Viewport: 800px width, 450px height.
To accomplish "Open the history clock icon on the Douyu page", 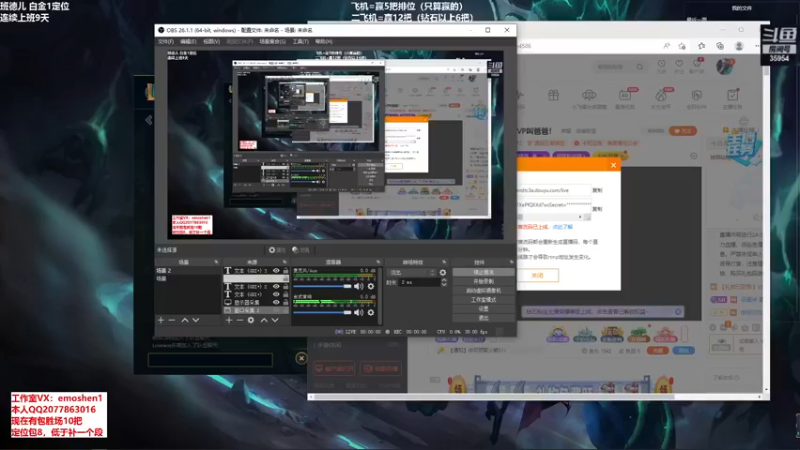I will (x=661, y=64).
